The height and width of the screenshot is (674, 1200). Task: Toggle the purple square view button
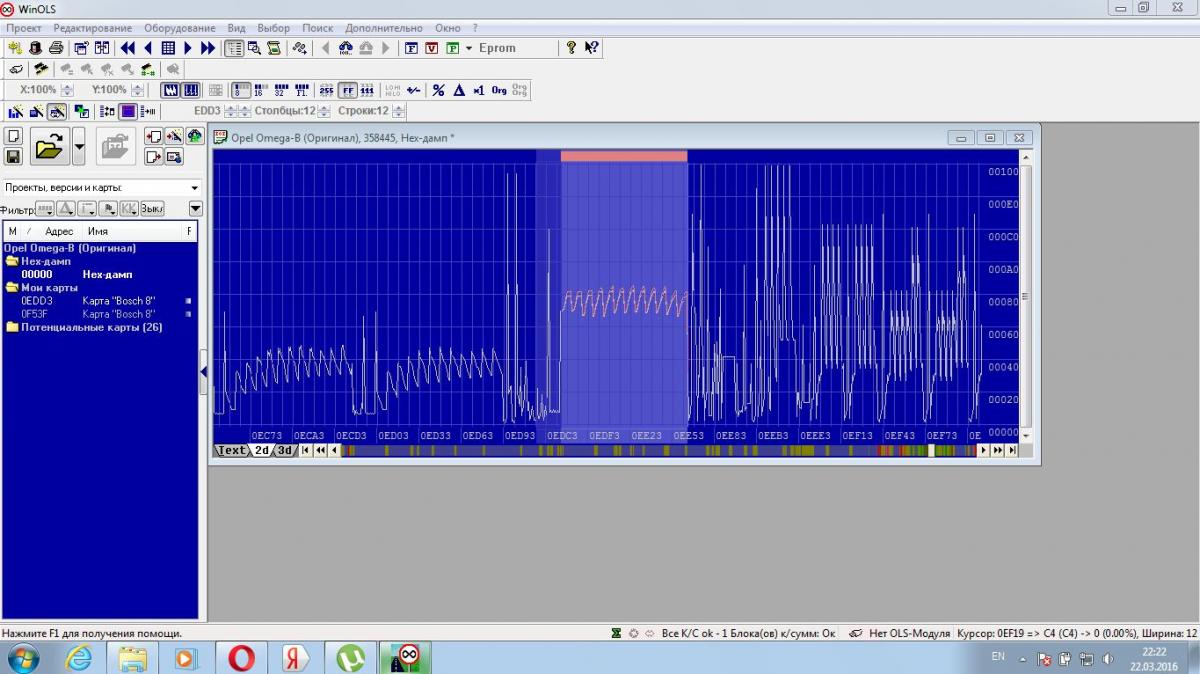point(128,111)
